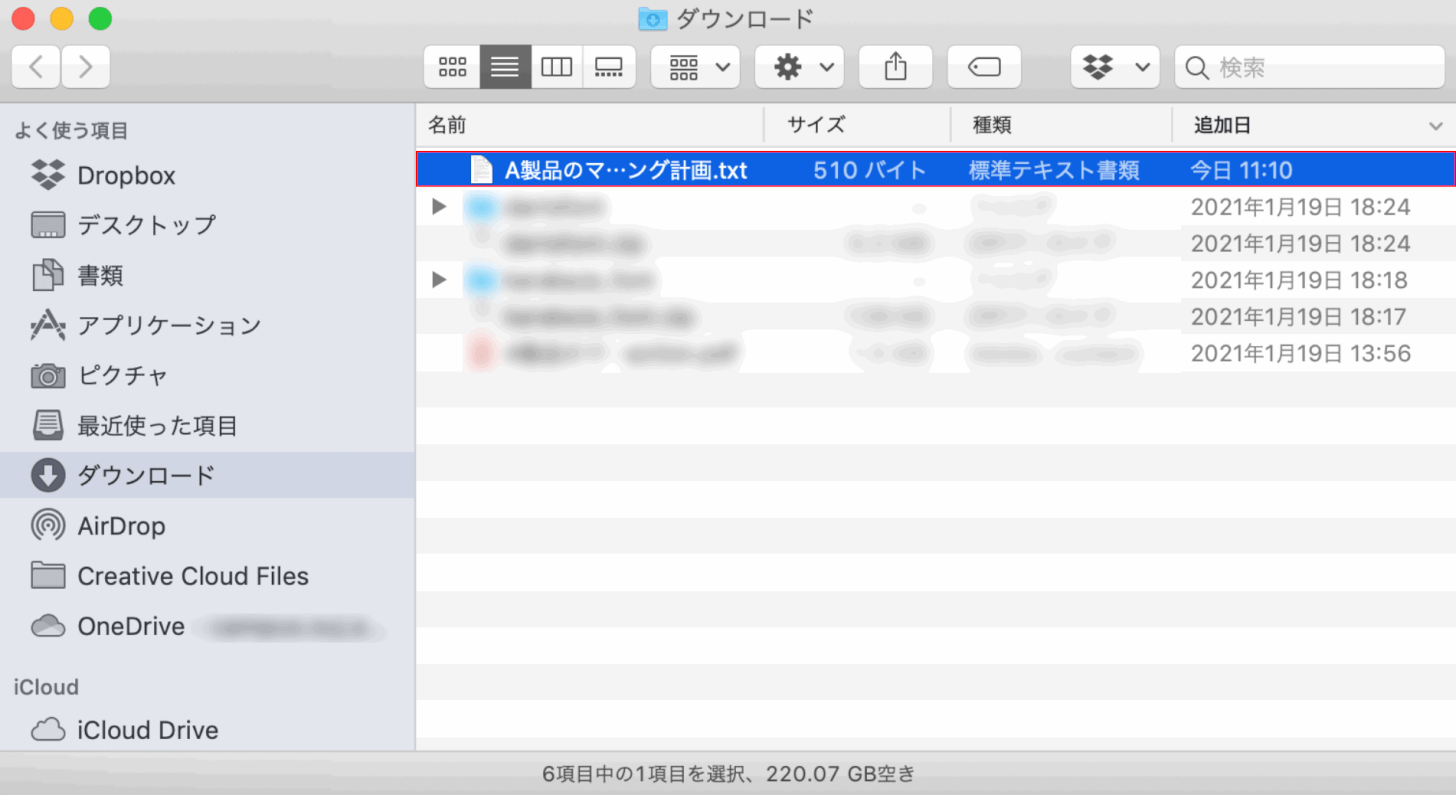Go back with the left arrow button
The image size is (1456, 795).
pos(36,67)
